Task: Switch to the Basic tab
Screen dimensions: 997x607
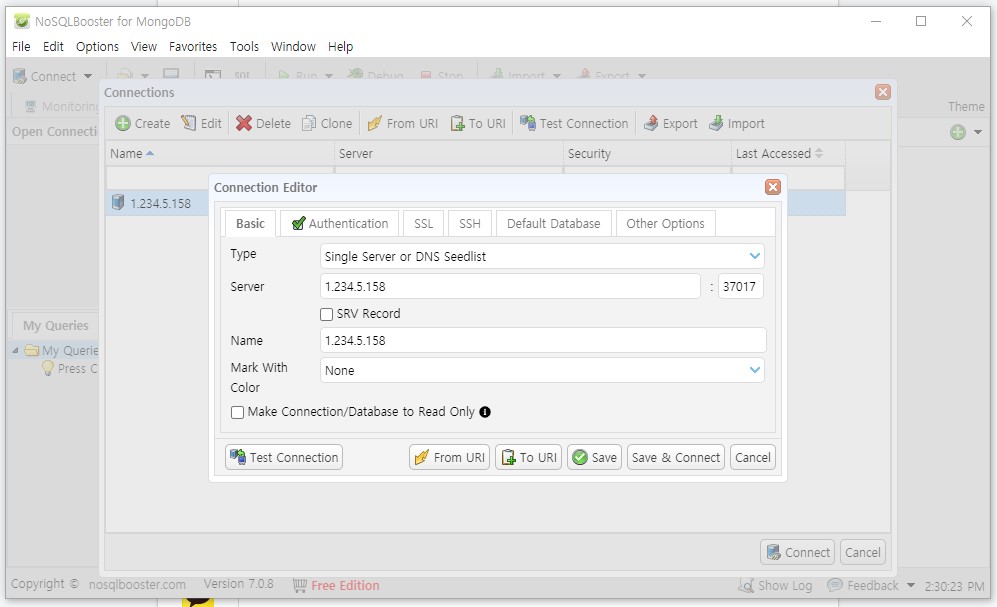Action: pyautogui.click(x=250, y=224)
